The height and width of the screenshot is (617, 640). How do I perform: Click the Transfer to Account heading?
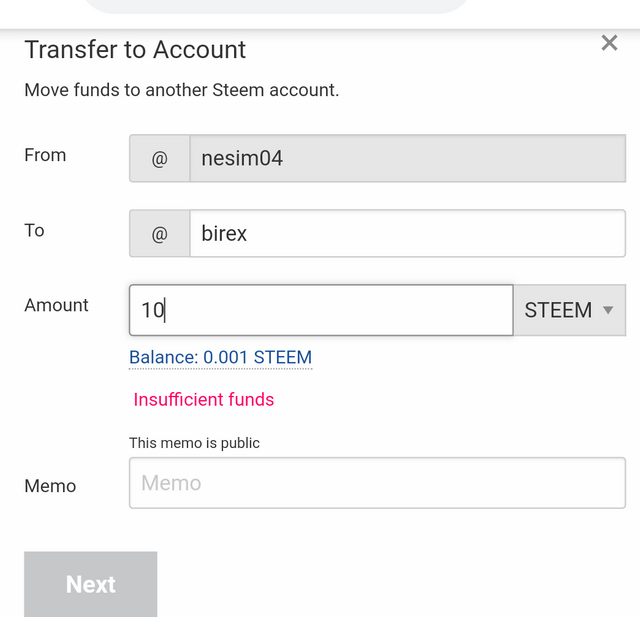click(135, 50)
